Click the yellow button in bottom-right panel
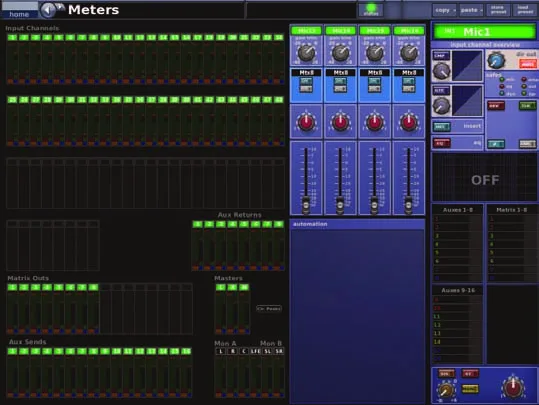Image resolution: width=539 pixels, height=405 pixels. click(470, 389)
